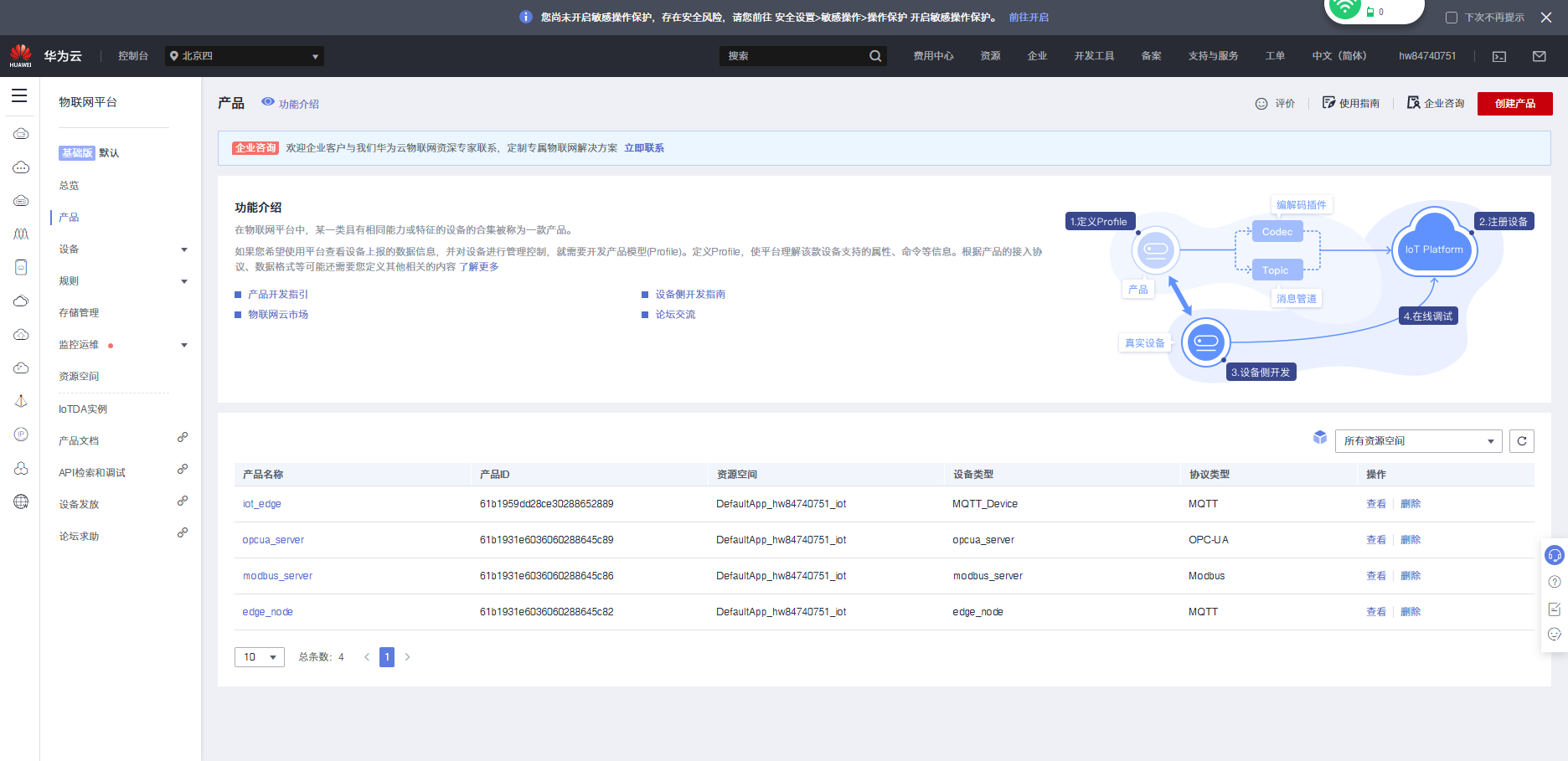The width and height of the screenshot is (1568, 761).
Task: Click 删除 for the opcua_server row
Action: click(x=1411, y=540)
